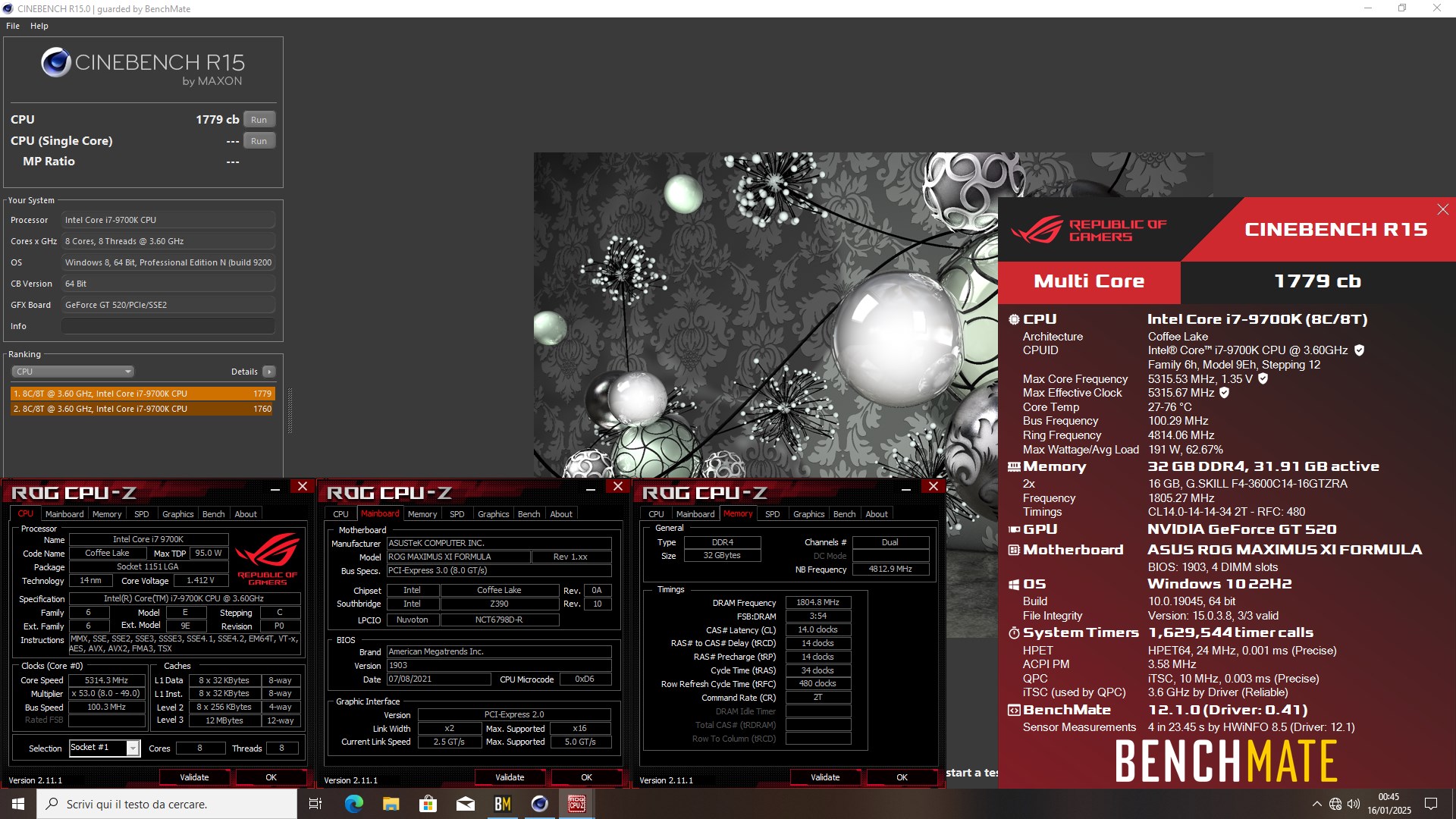Viewport: 1456px width, 819px height.
Task: Open Mainboard tab in first CPU-Z window
Action: (64, 514)
